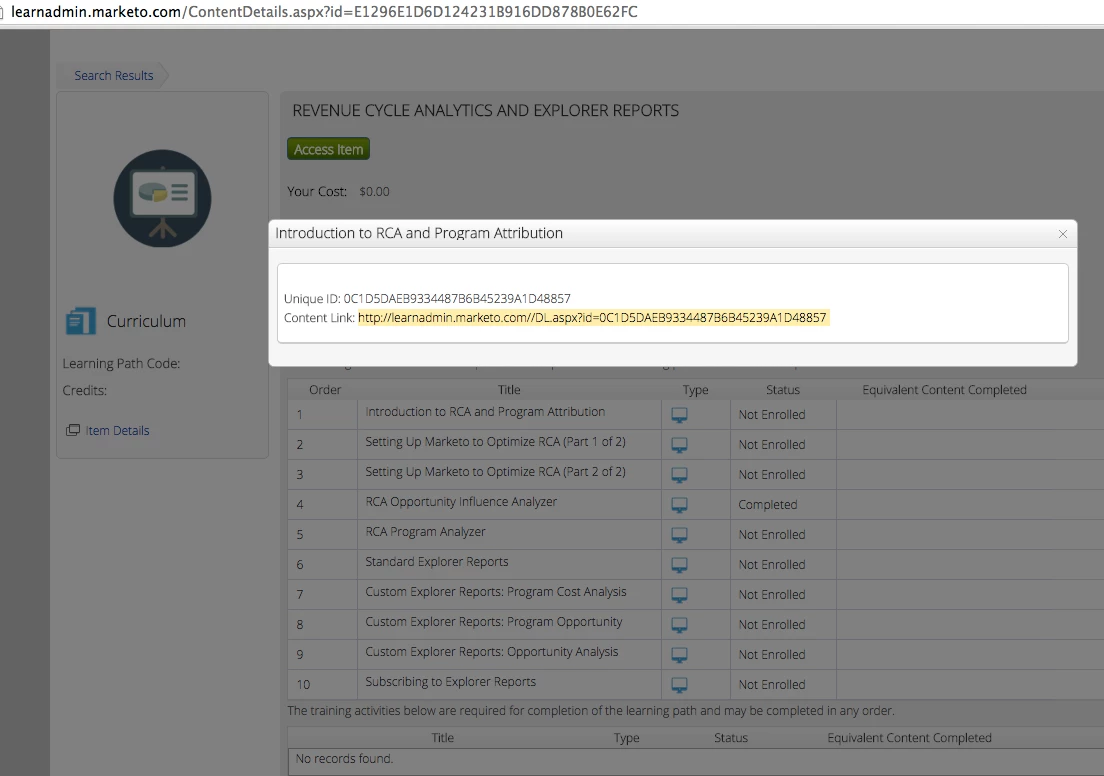Select Custom Explorer Reports: Opportunity Analysis
The image size is (1104, 776).
[x=491, y=652]
